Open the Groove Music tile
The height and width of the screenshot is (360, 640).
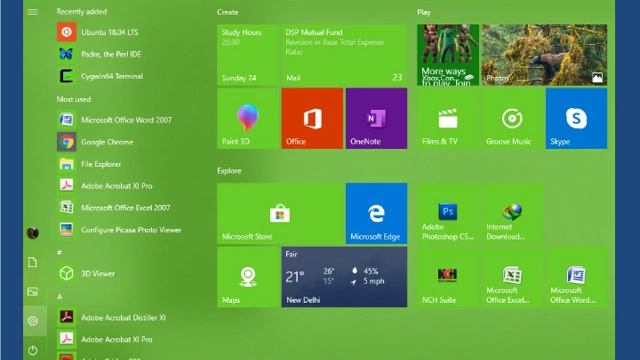[512, 118]
